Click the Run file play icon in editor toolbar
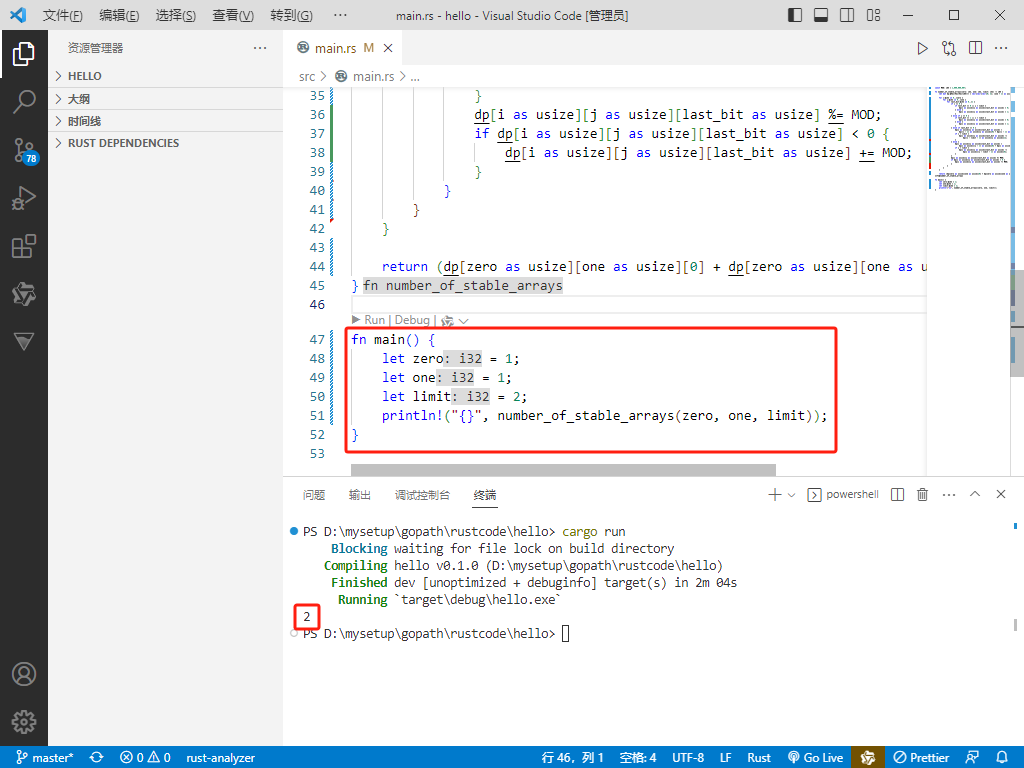 [922, 48]
